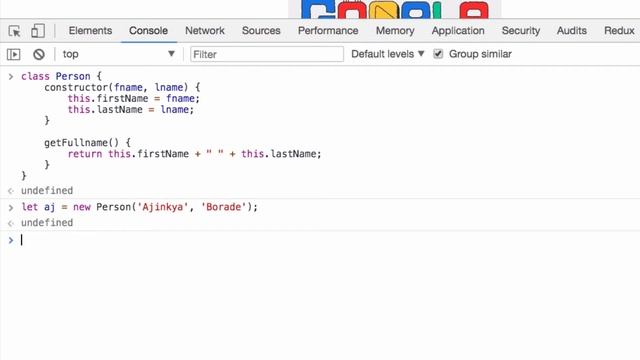Open the Elements tab
Viewport: 640px width, 360px height.
pos(90,31)
